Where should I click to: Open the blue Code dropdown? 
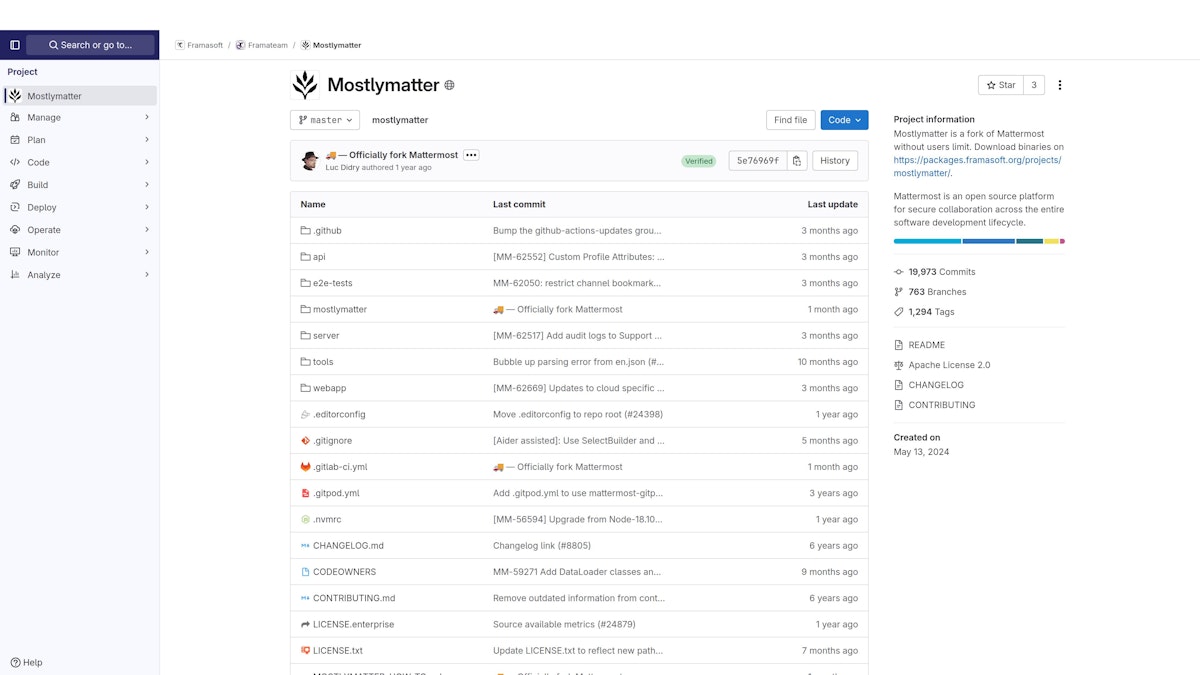(844, 119)
